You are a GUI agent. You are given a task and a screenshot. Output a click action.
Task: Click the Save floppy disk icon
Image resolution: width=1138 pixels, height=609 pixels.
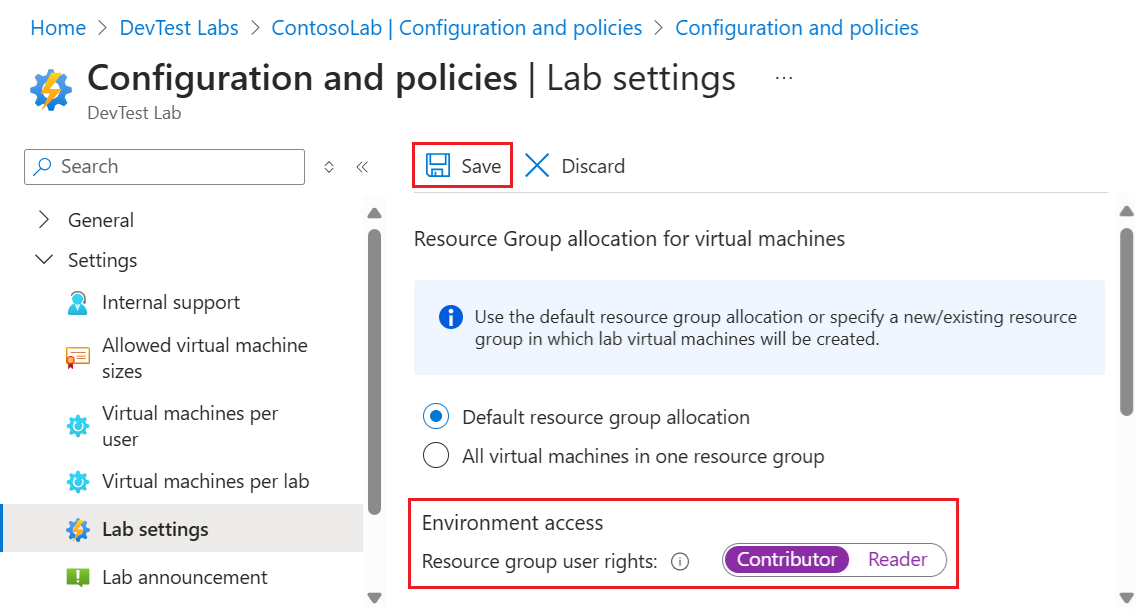(x=437, y=166)
